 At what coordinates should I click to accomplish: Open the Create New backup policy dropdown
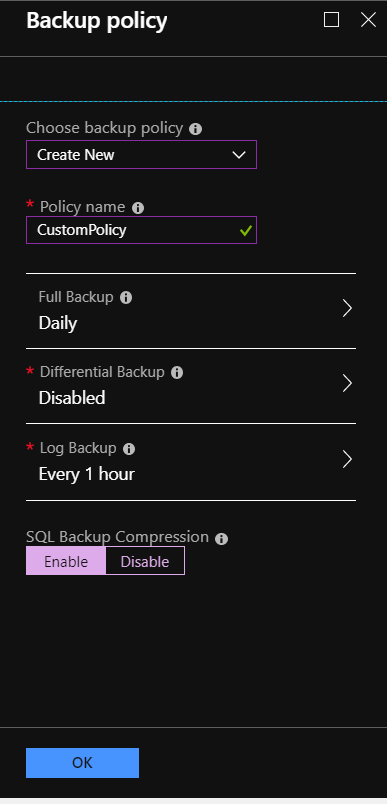point(141,155)
